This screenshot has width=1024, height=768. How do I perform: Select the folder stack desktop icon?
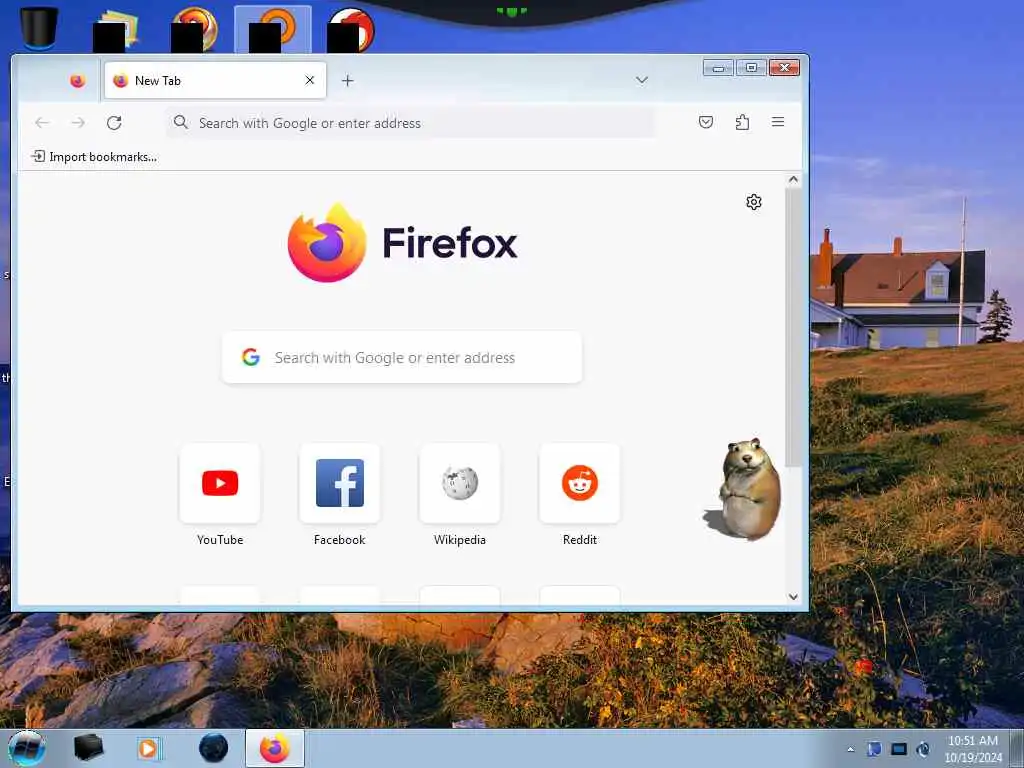pos(116,29)
